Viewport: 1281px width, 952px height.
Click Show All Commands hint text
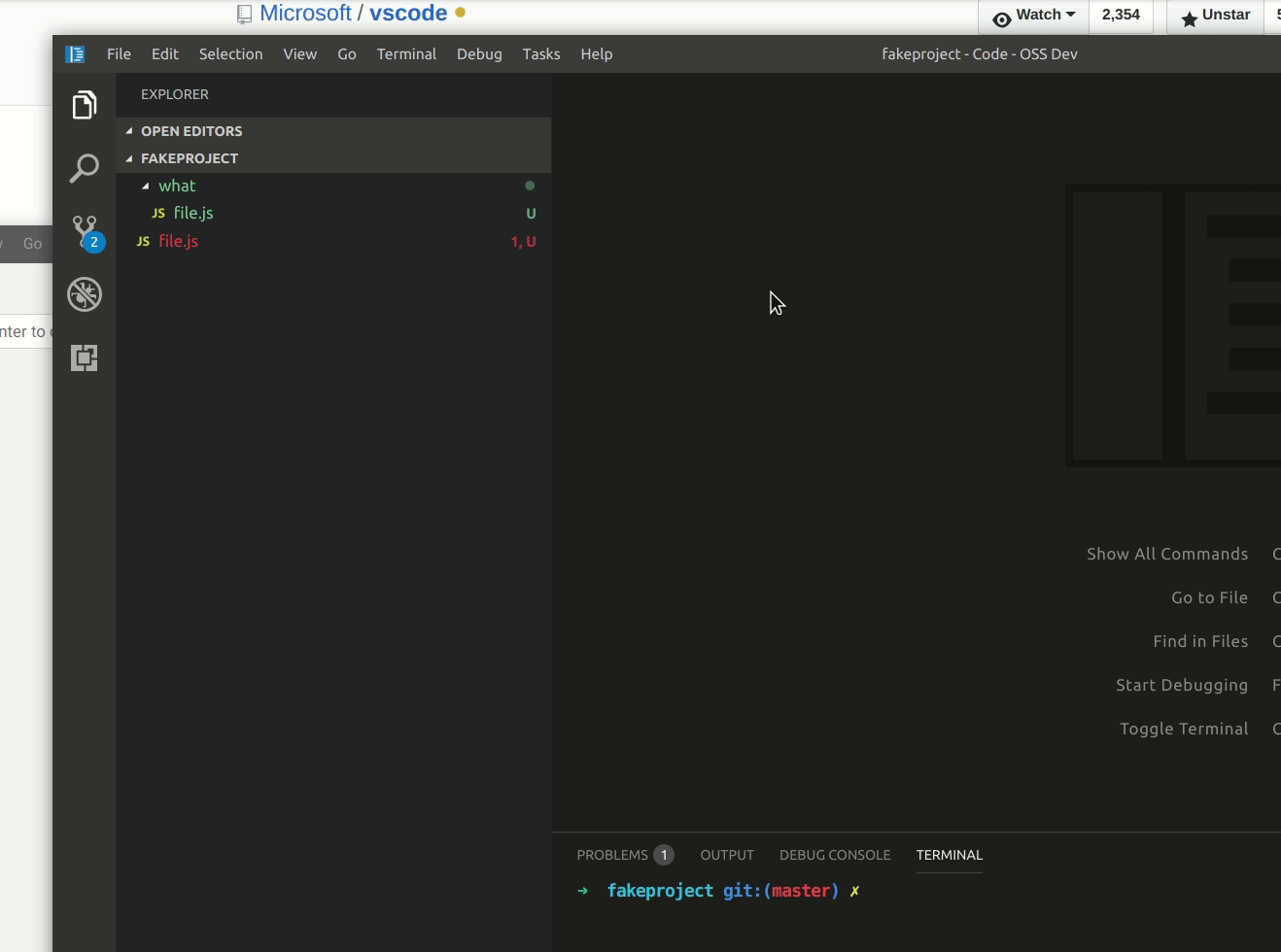1167,554
